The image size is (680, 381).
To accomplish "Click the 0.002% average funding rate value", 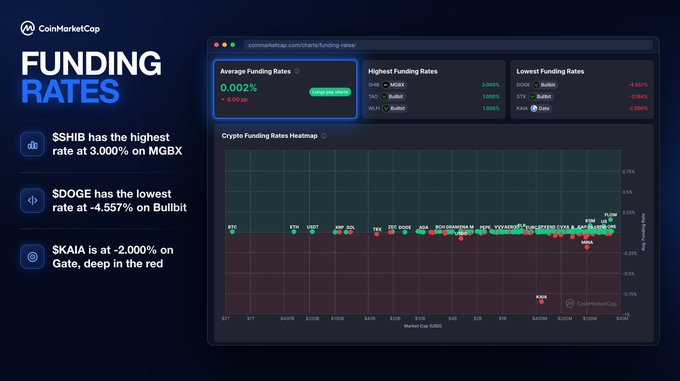I will 239,88.
